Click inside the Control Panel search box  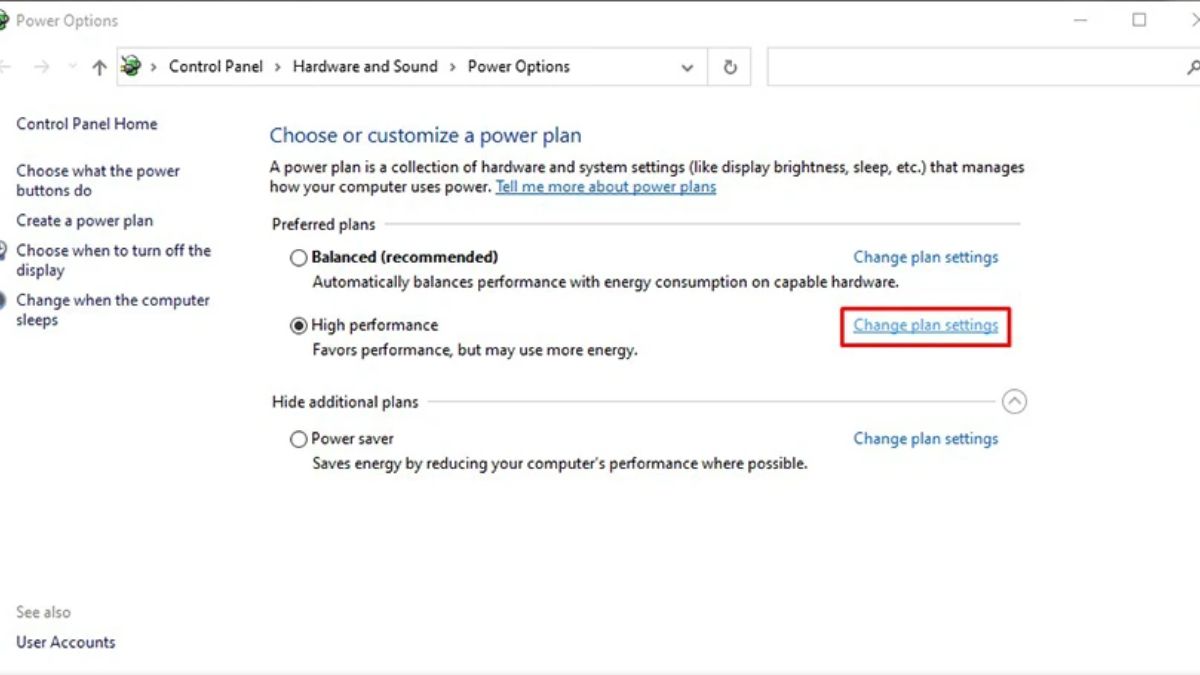[x=970, y=67]
